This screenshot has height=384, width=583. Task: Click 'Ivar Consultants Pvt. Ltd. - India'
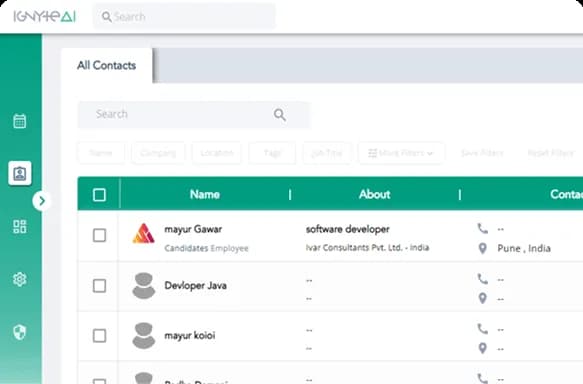(367, 248)
